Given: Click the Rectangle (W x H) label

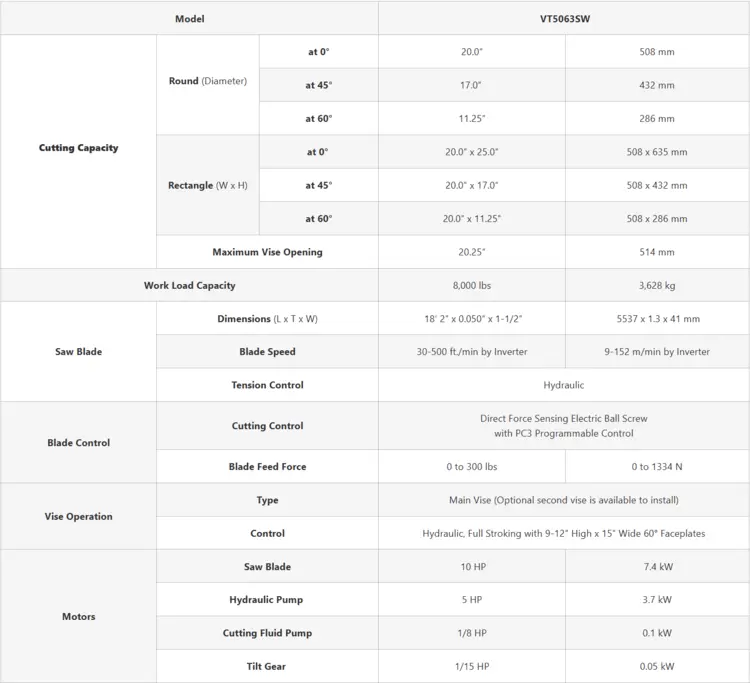Looking at the screenshot, I should click(x=208, y=185).
